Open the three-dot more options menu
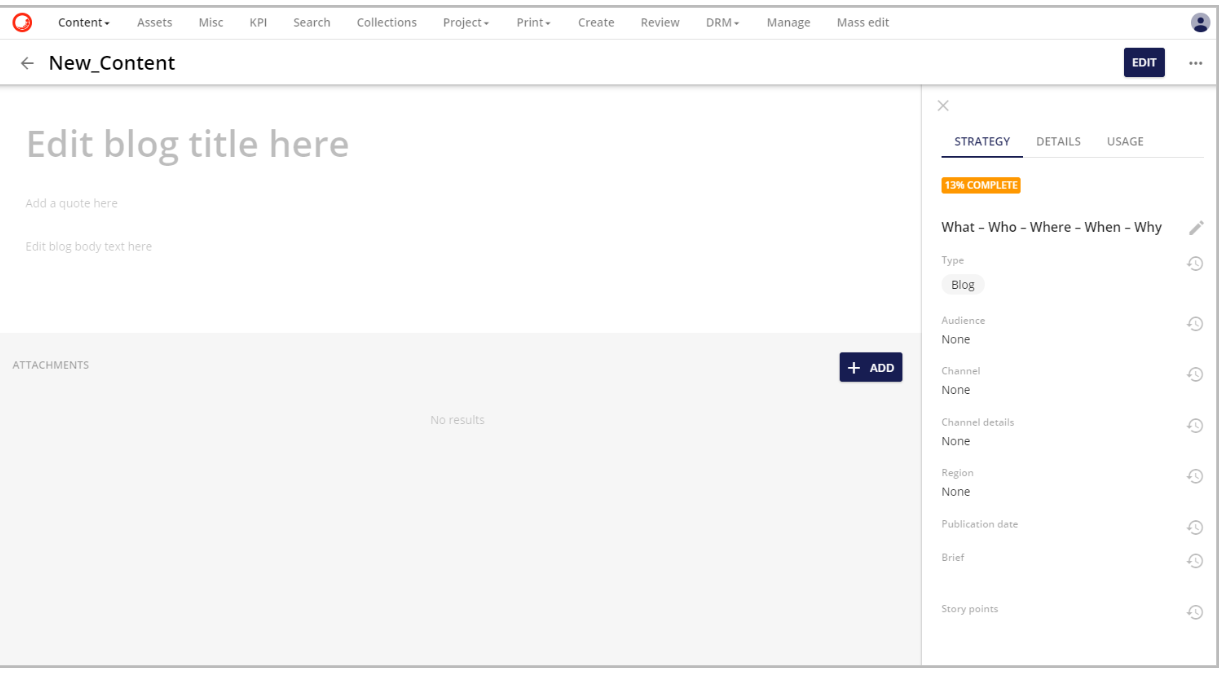 (x=1195, y=63)
